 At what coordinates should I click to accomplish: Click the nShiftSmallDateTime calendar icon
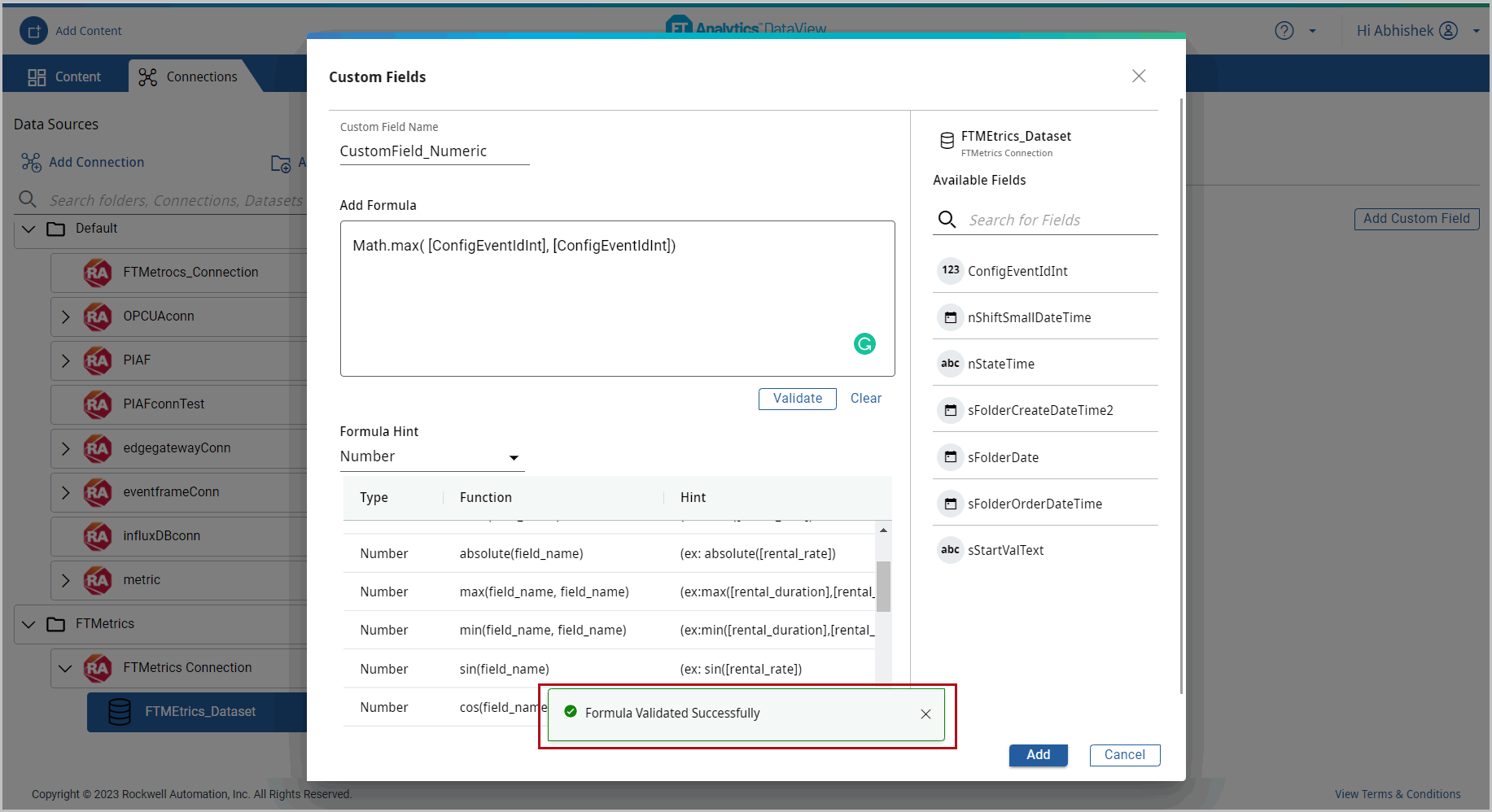coord(950,317)
